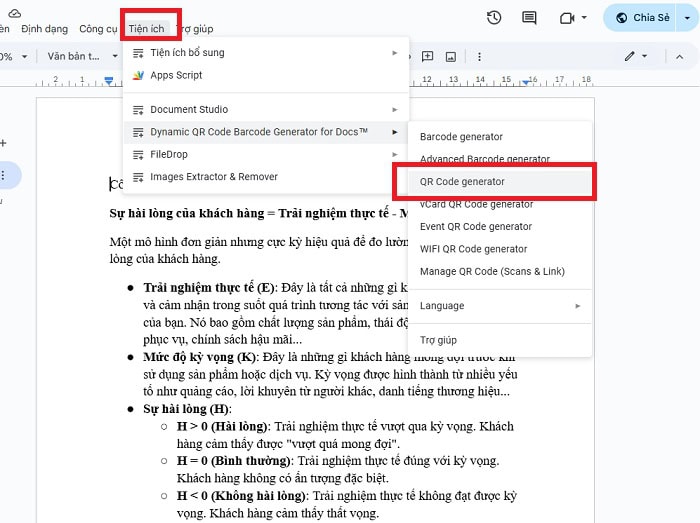This screenshot has width=700, height=523.
Task: Click the 'Trải nghiệm thực tế (E)' bullet text
Action: click(210, 288)
